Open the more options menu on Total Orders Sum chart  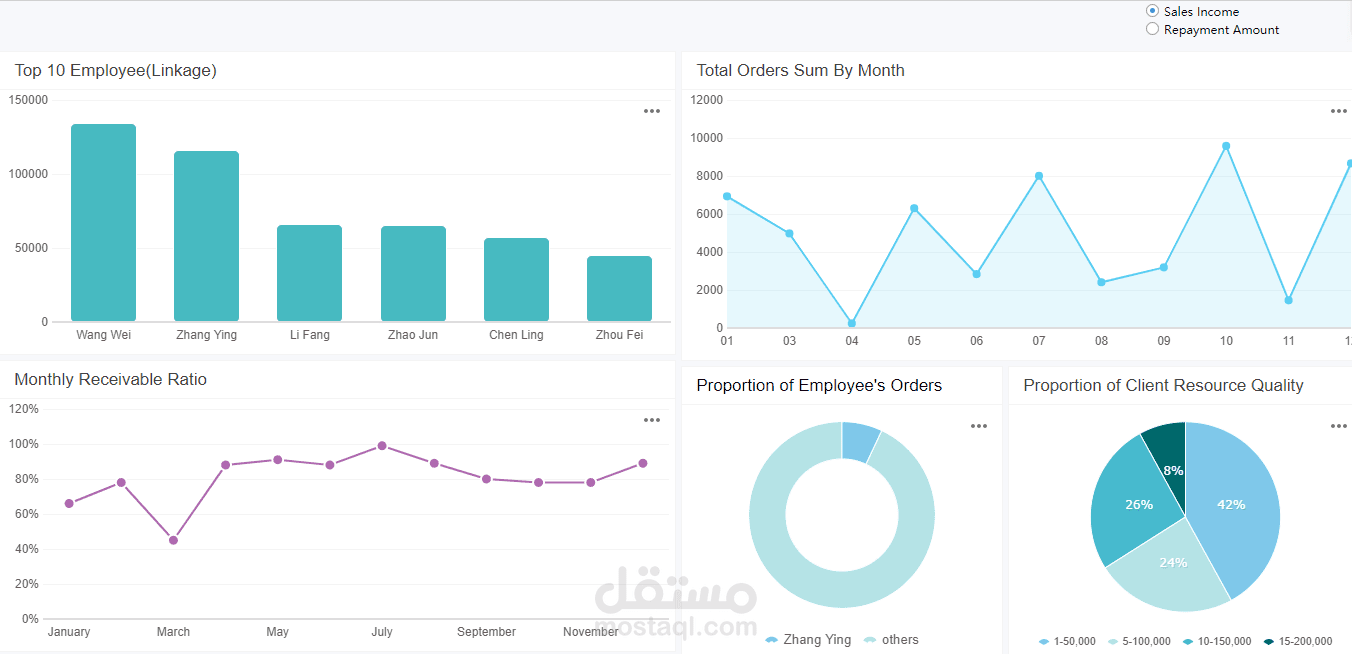[x=1338, y=111]
